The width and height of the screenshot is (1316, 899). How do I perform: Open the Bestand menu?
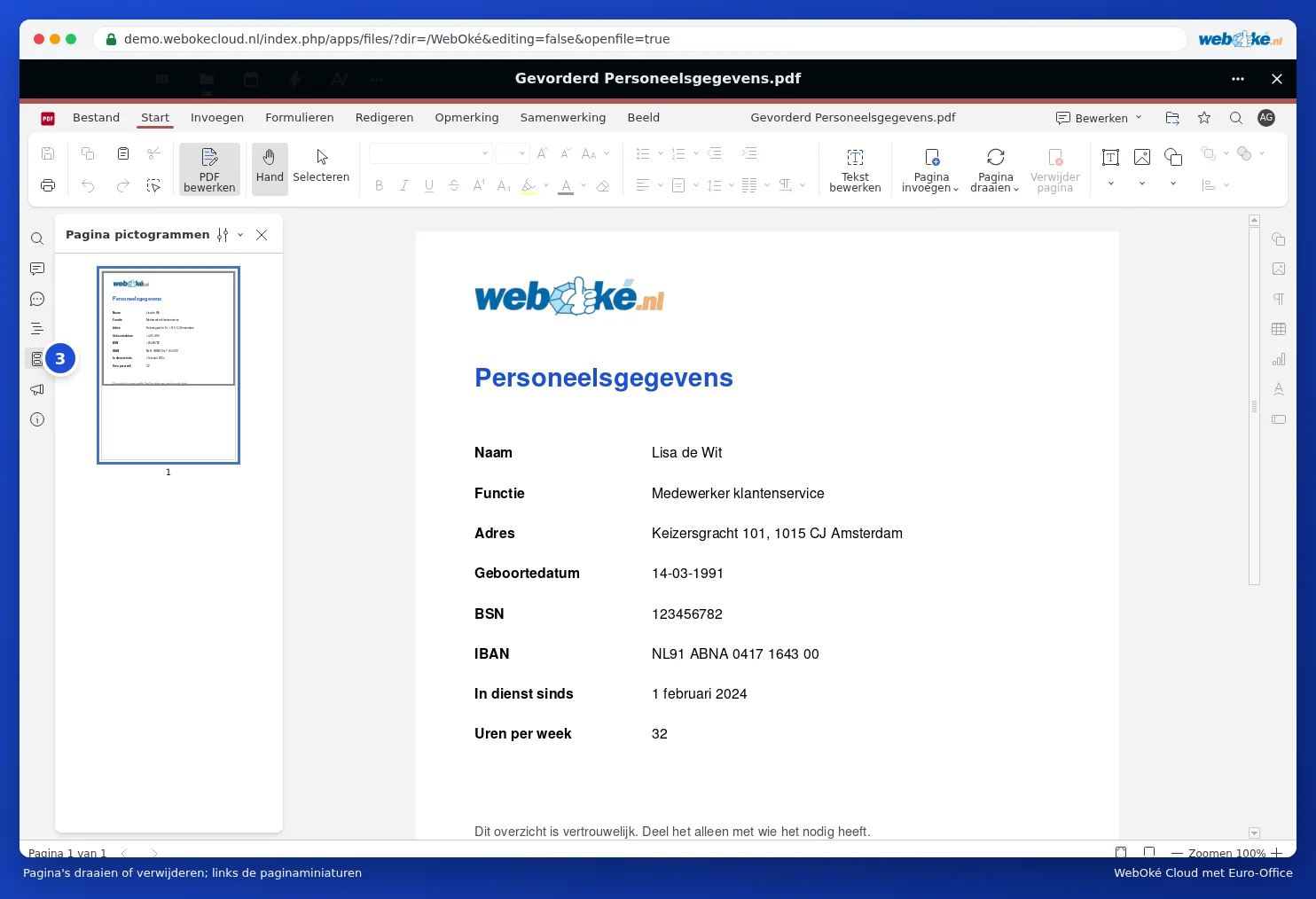pos(96,117)
